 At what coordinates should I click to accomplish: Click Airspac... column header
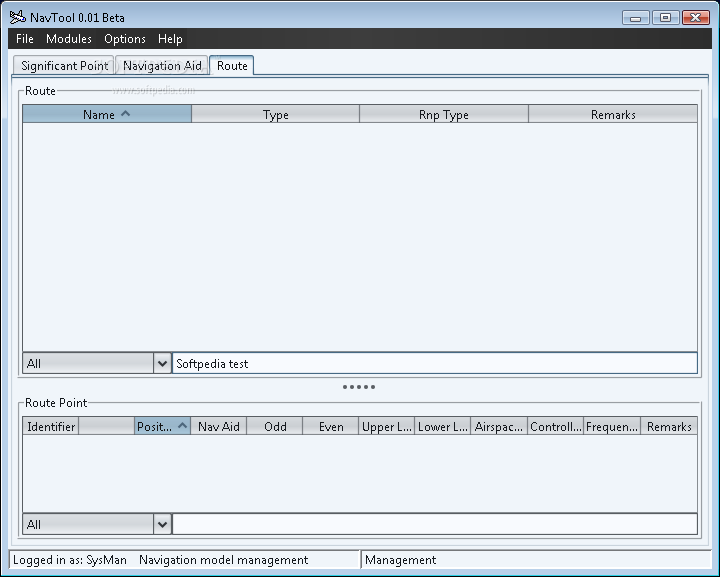click(x=499, y=426)
